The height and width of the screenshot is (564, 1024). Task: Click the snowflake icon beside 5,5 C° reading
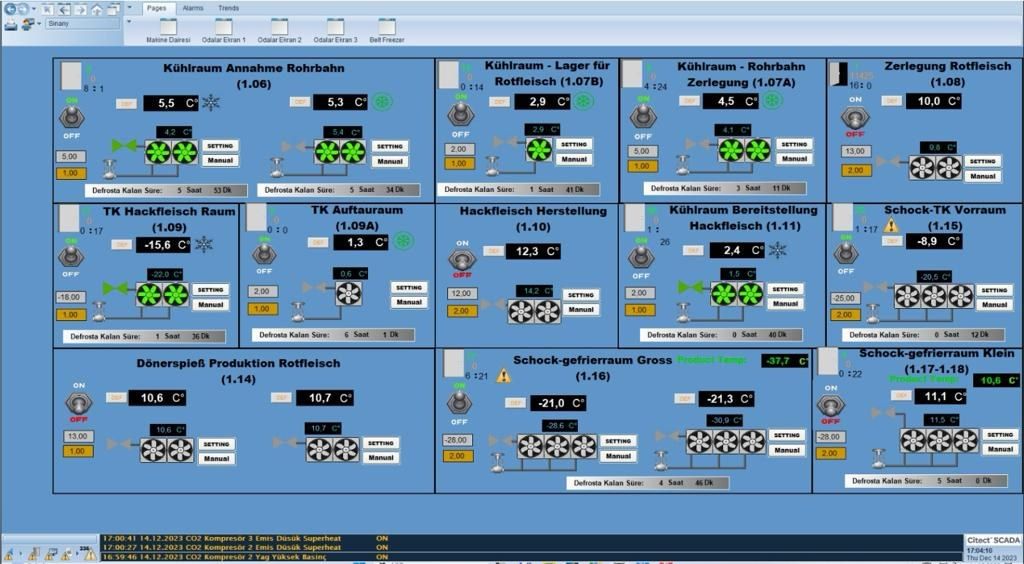click(x=210, y=102)
